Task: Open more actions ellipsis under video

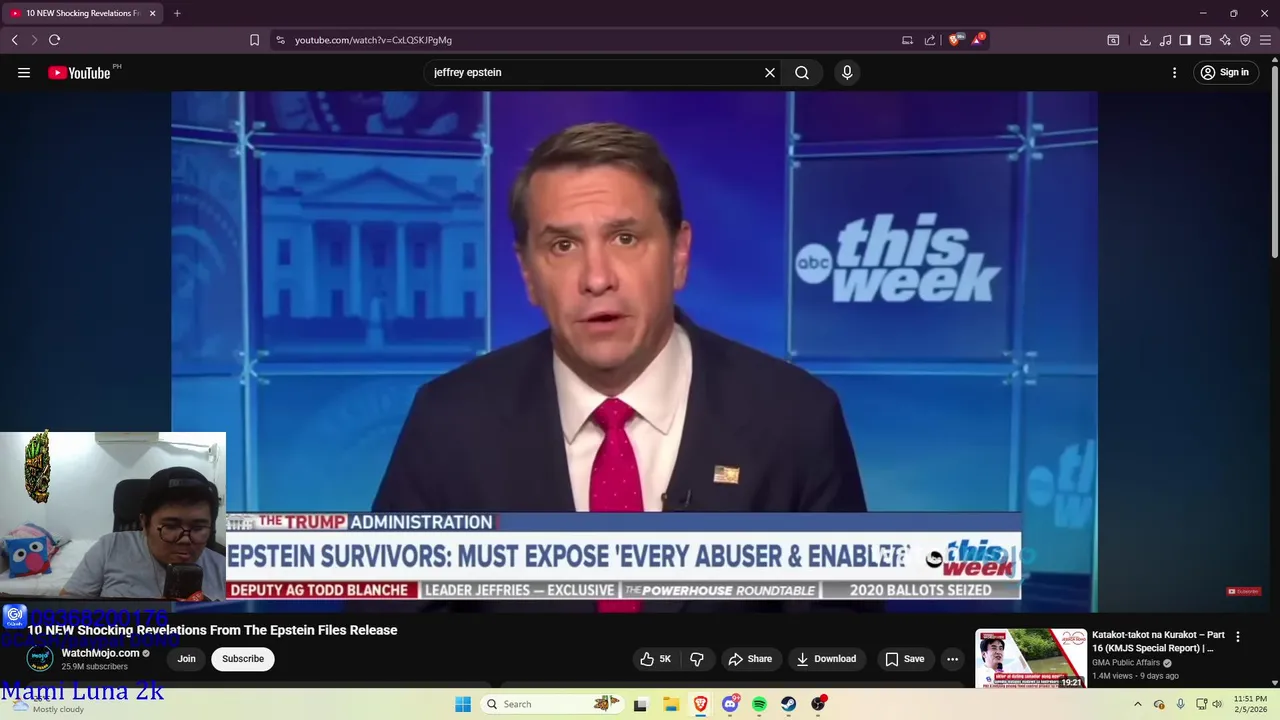Action: pyautogui.click(x=952, y=659)
